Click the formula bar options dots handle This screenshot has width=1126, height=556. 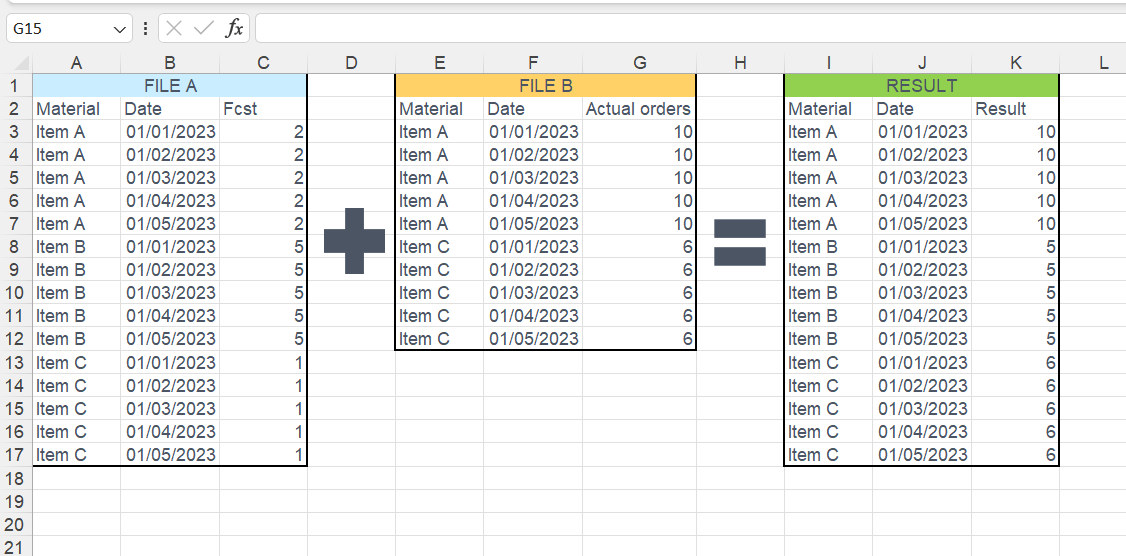point(146,29)
